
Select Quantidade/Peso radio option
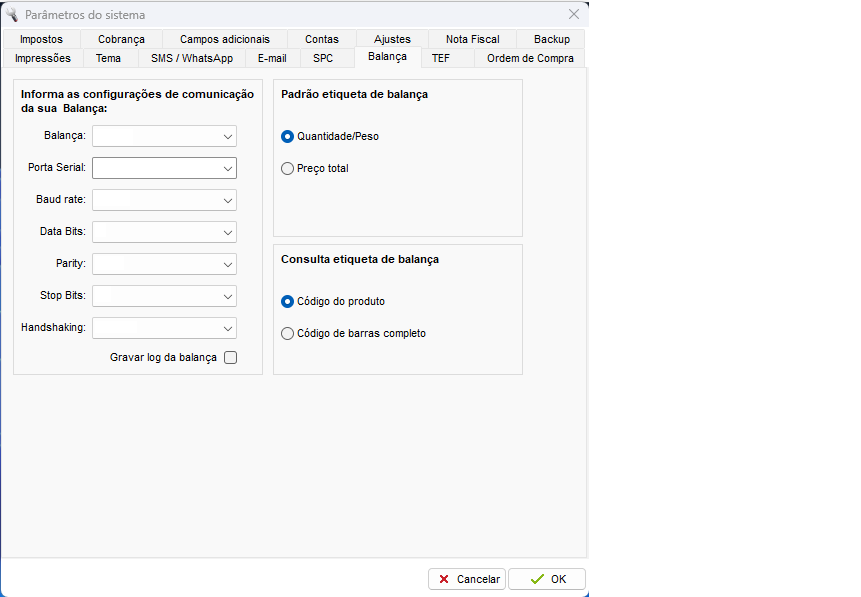288,136
